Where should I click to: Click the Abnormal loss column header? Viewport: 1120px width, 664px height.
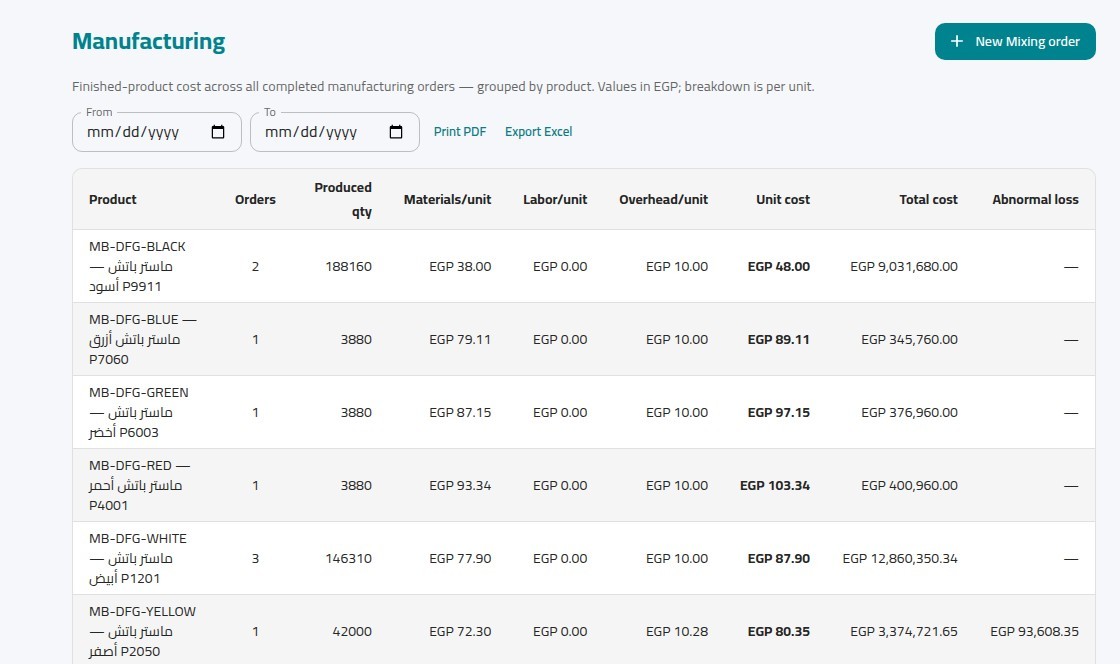pos(1035,199)
